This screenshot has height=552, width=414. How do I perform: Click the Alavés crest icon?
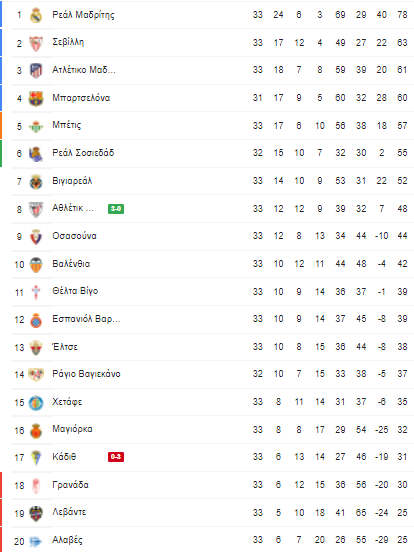pos(36,541)
